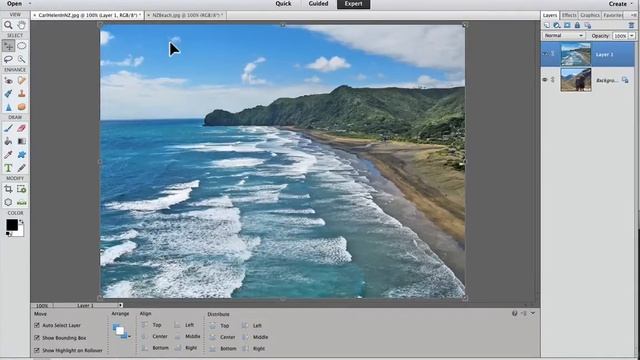This screenshot has width=640, height=360.
Task: Click the Create button
Action: pos(618,4)
